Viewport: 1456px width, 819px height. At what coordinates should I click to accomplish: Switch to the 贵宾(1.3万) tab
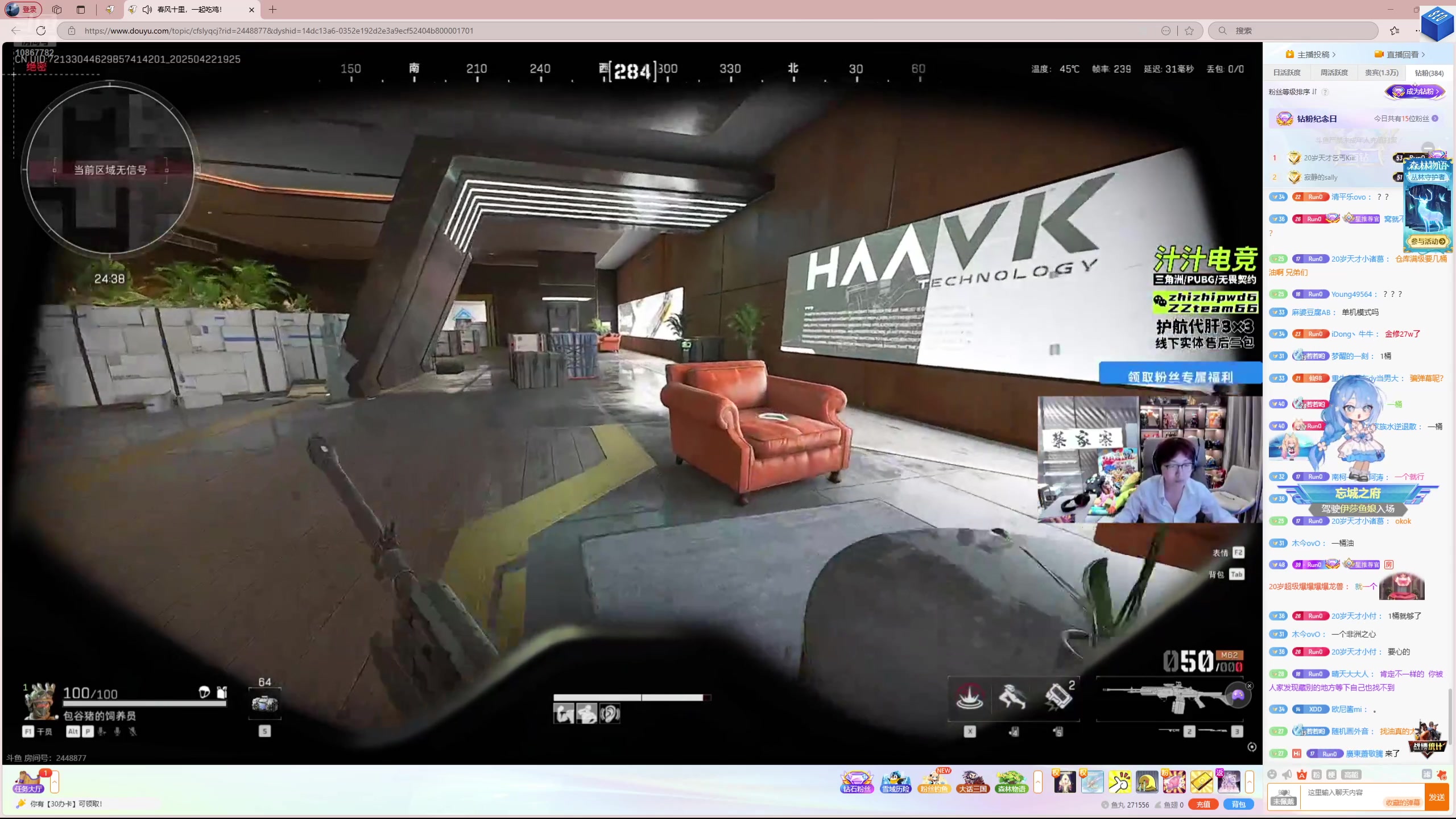click(x=1381, y=73)
